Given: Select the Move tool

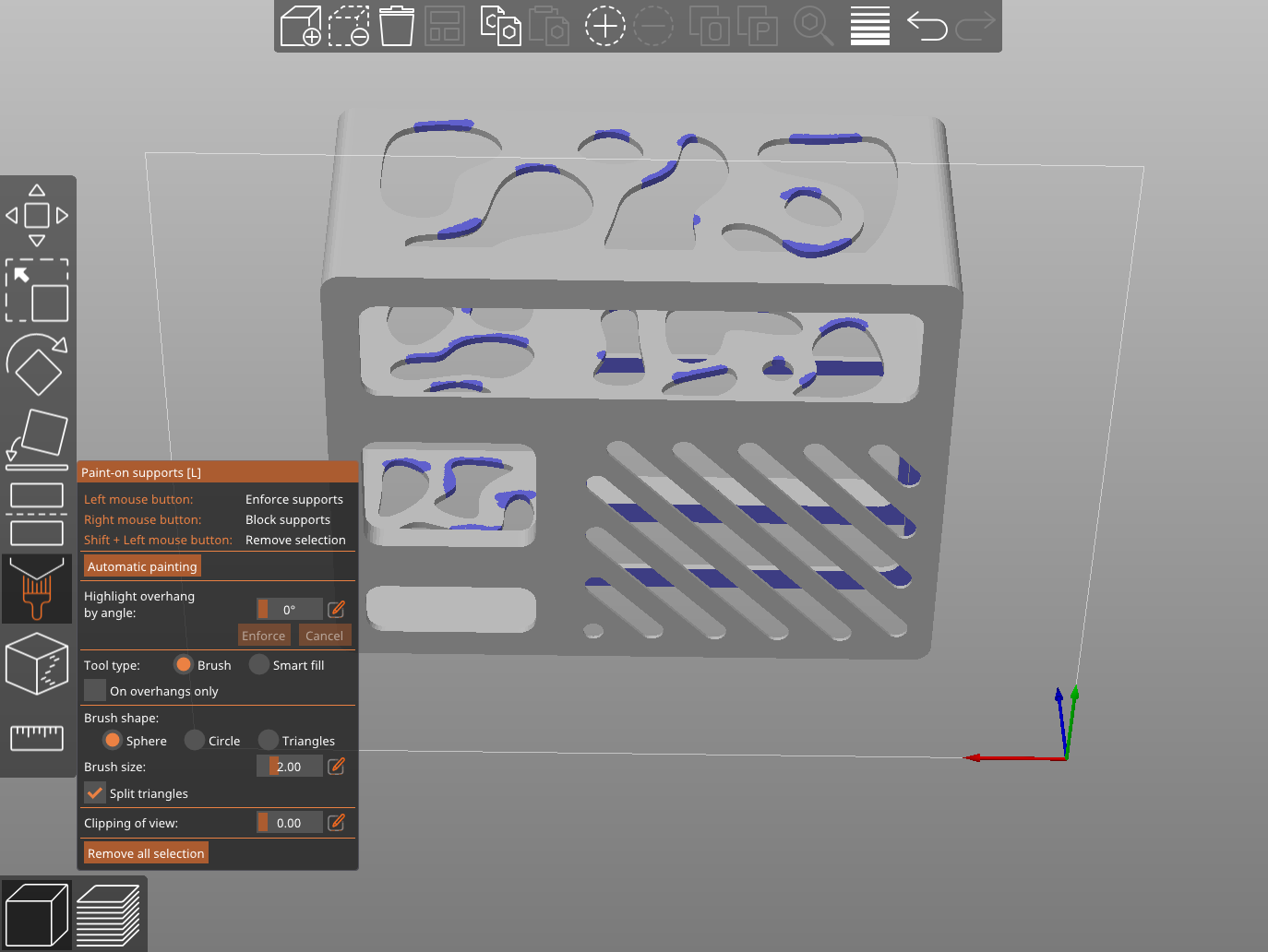Looking at the screenshot, I should [x=37, y=215].
